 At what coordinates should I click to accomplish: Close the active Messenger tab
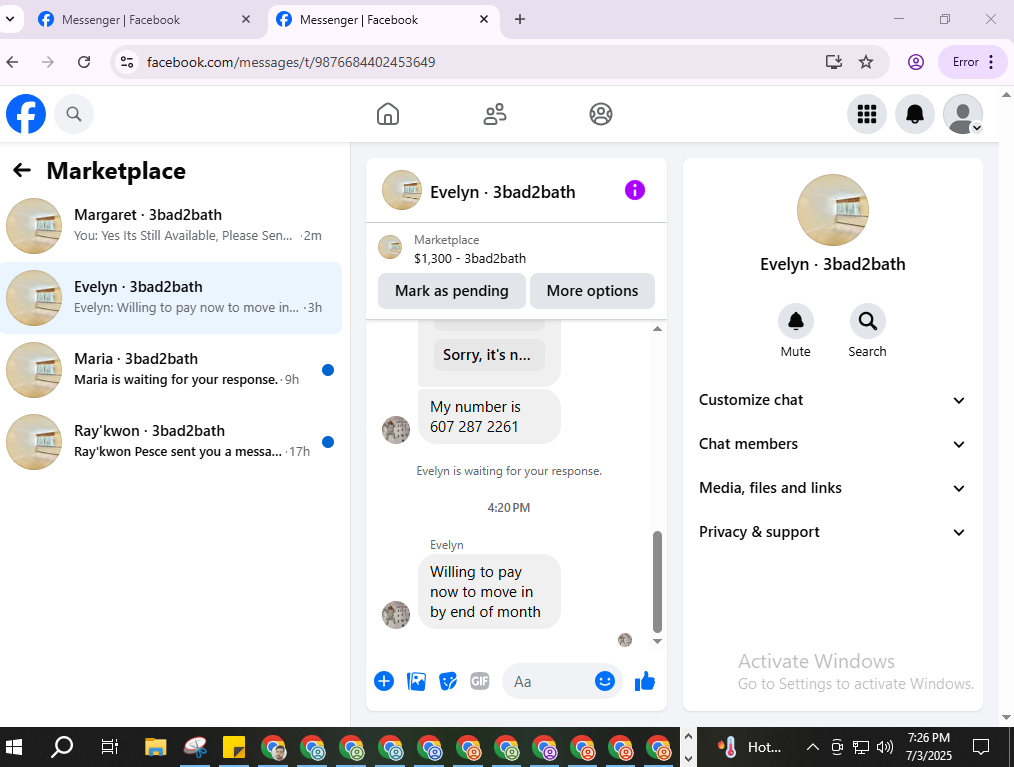(x=484, y=19)
